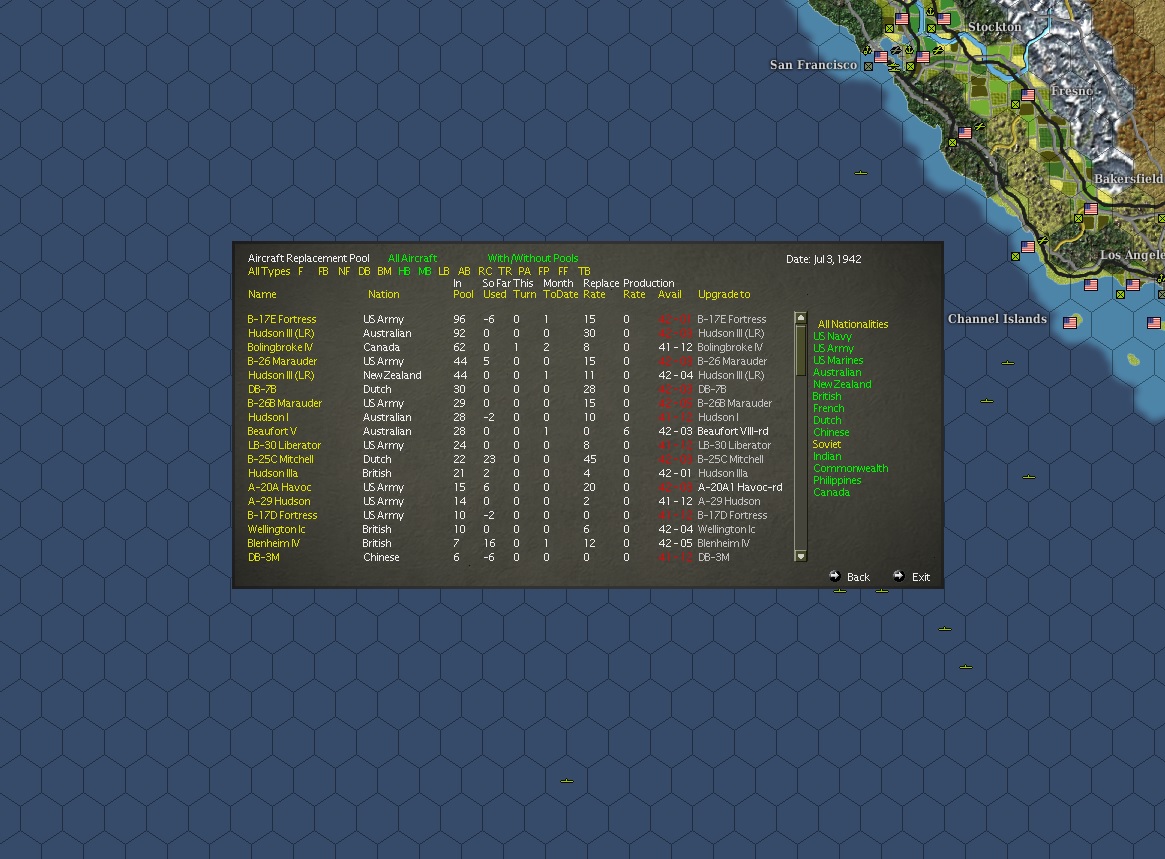Click the Exit arrow icon

coord(898,576)
